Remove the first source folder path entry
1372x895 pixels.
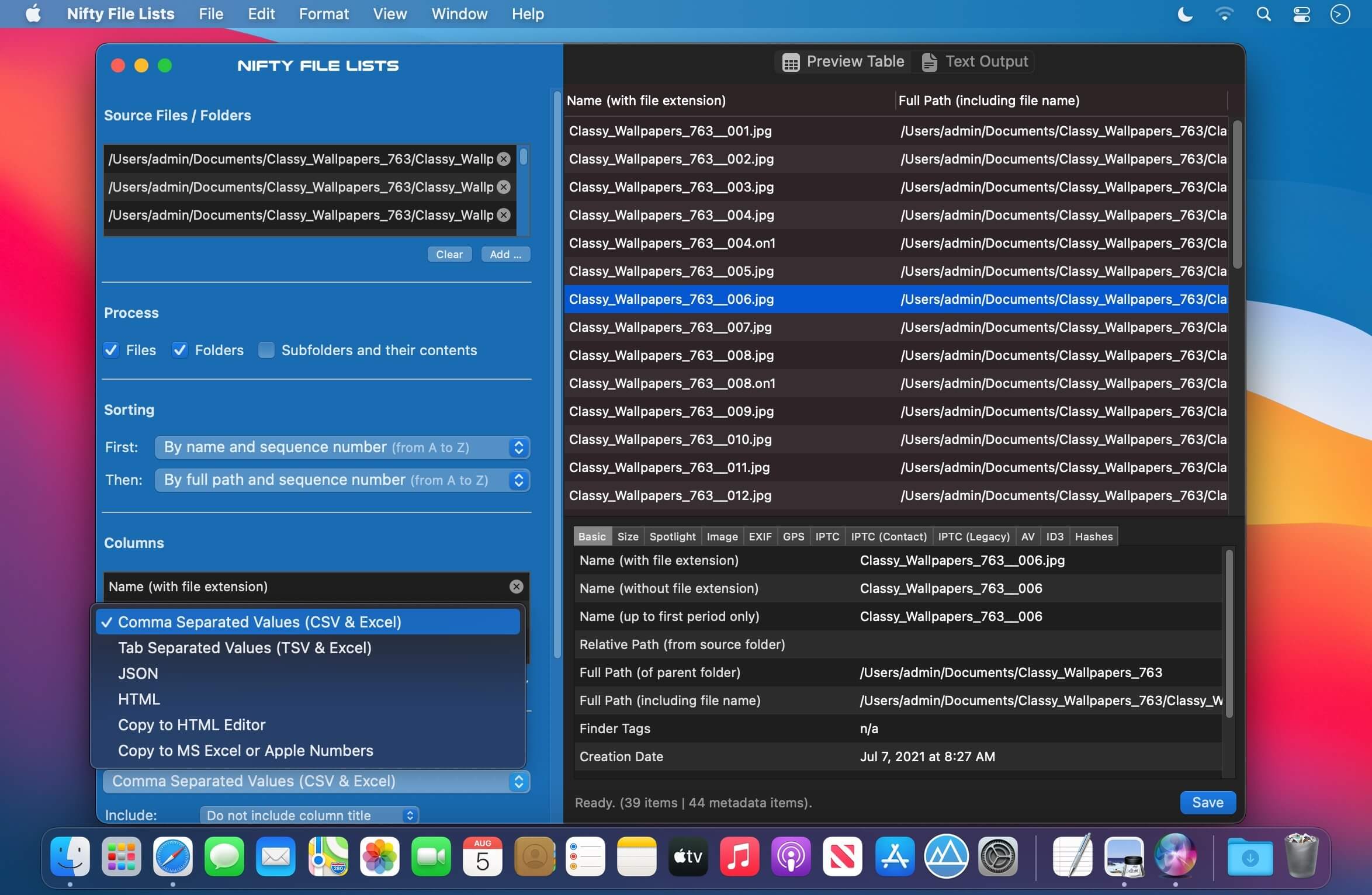point(503,159)
